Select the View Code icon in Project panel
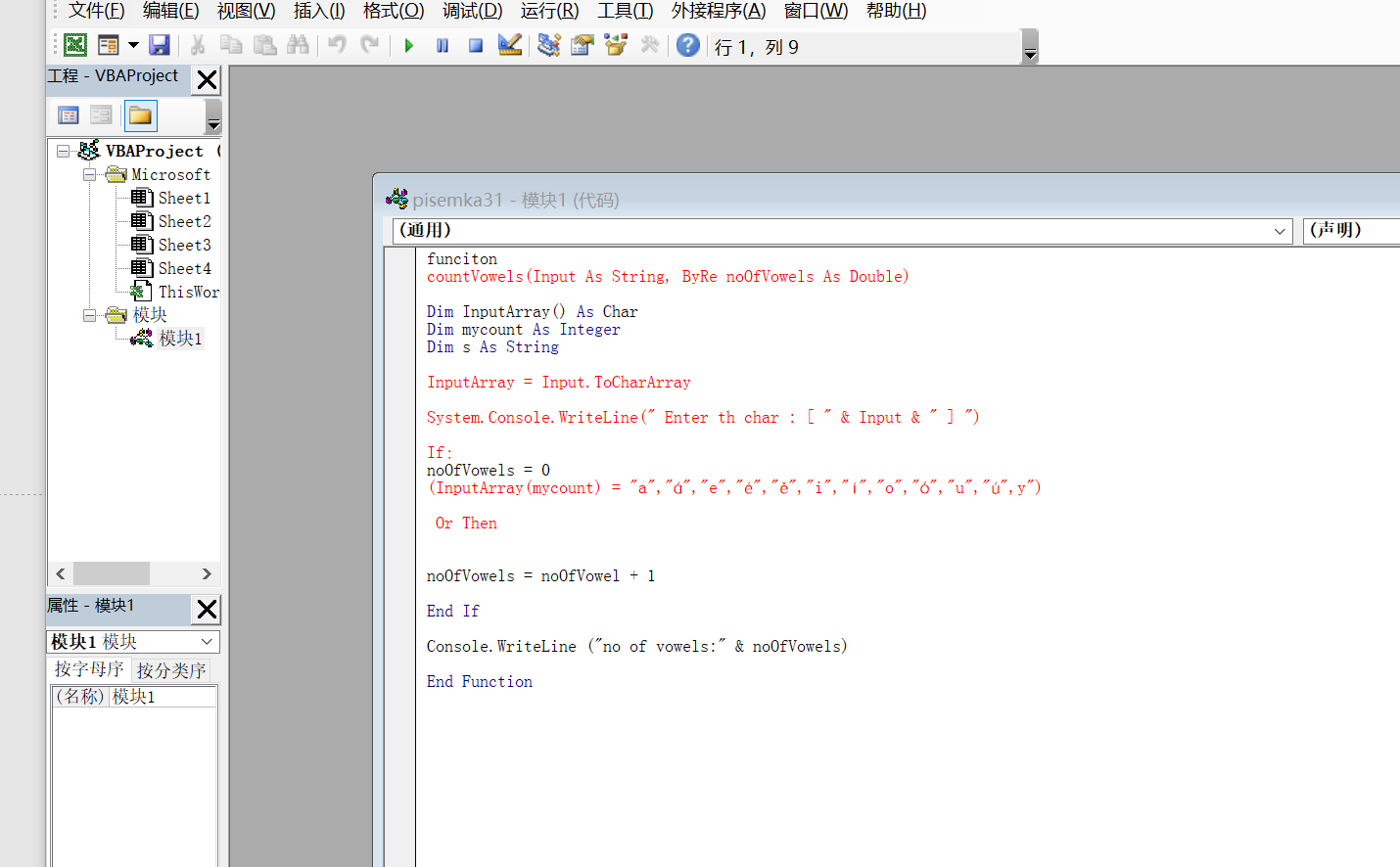 (x=68, y=114)
